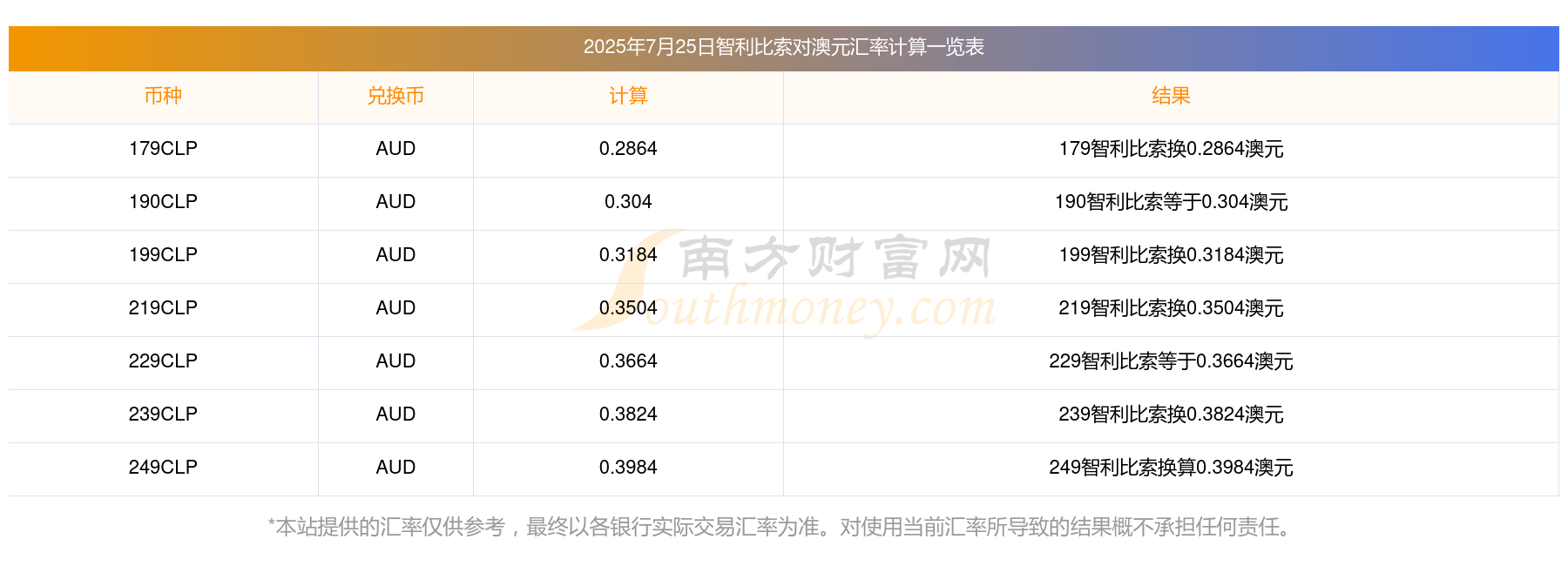Click the '币种' column header
Viewport: 1568px width, 566px height.
point(163,96)
